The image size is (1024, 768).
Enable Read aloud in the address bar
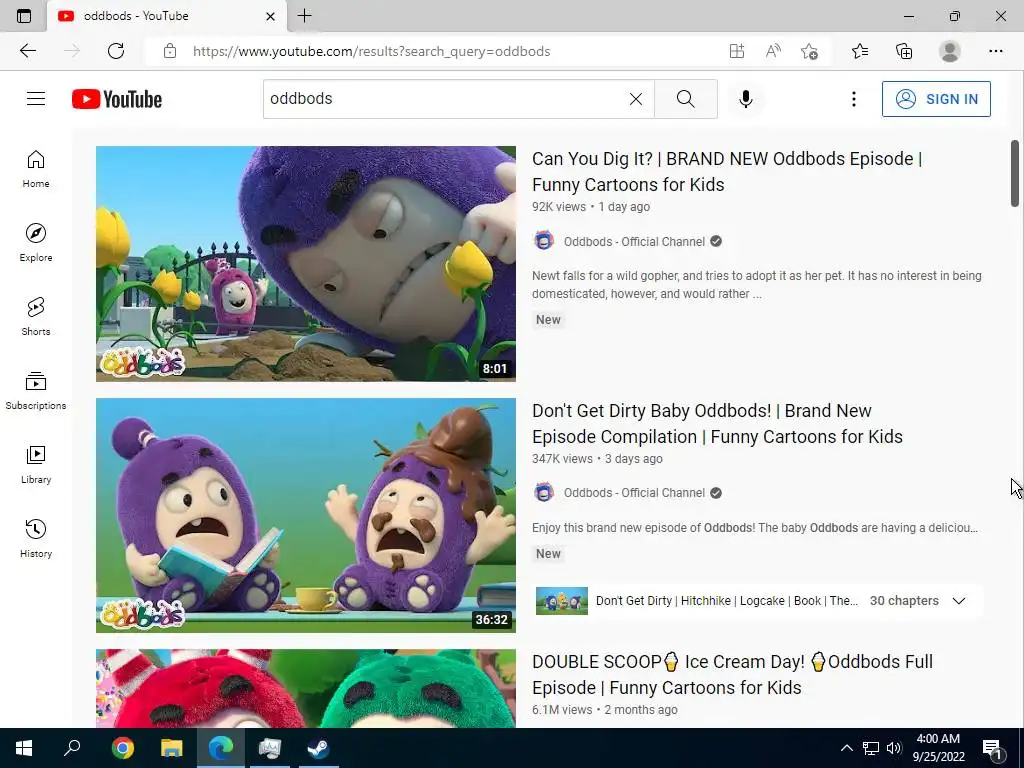(x=773, y=51)
